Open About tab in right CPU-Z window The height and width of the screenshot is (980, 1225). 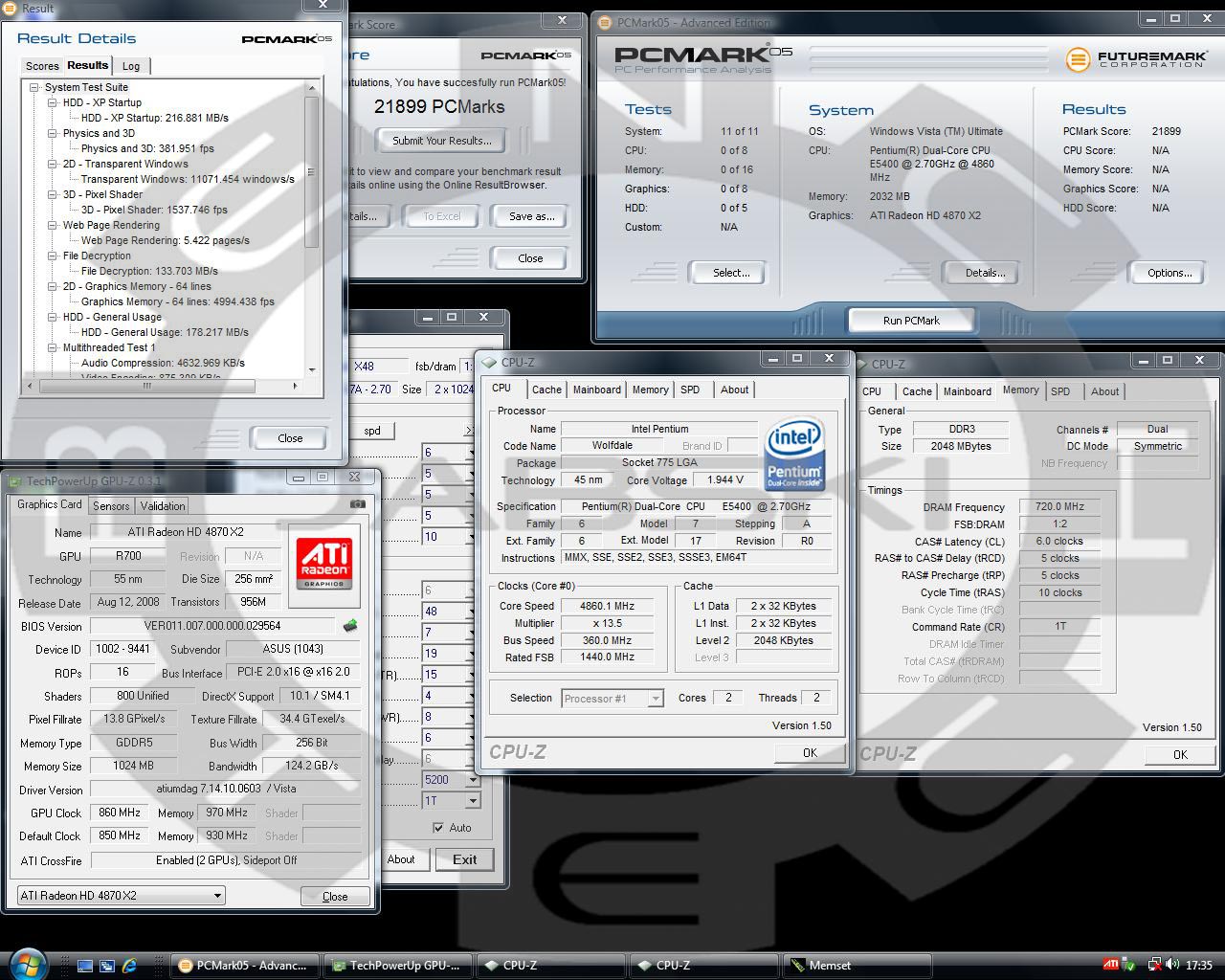point(1104,391)
